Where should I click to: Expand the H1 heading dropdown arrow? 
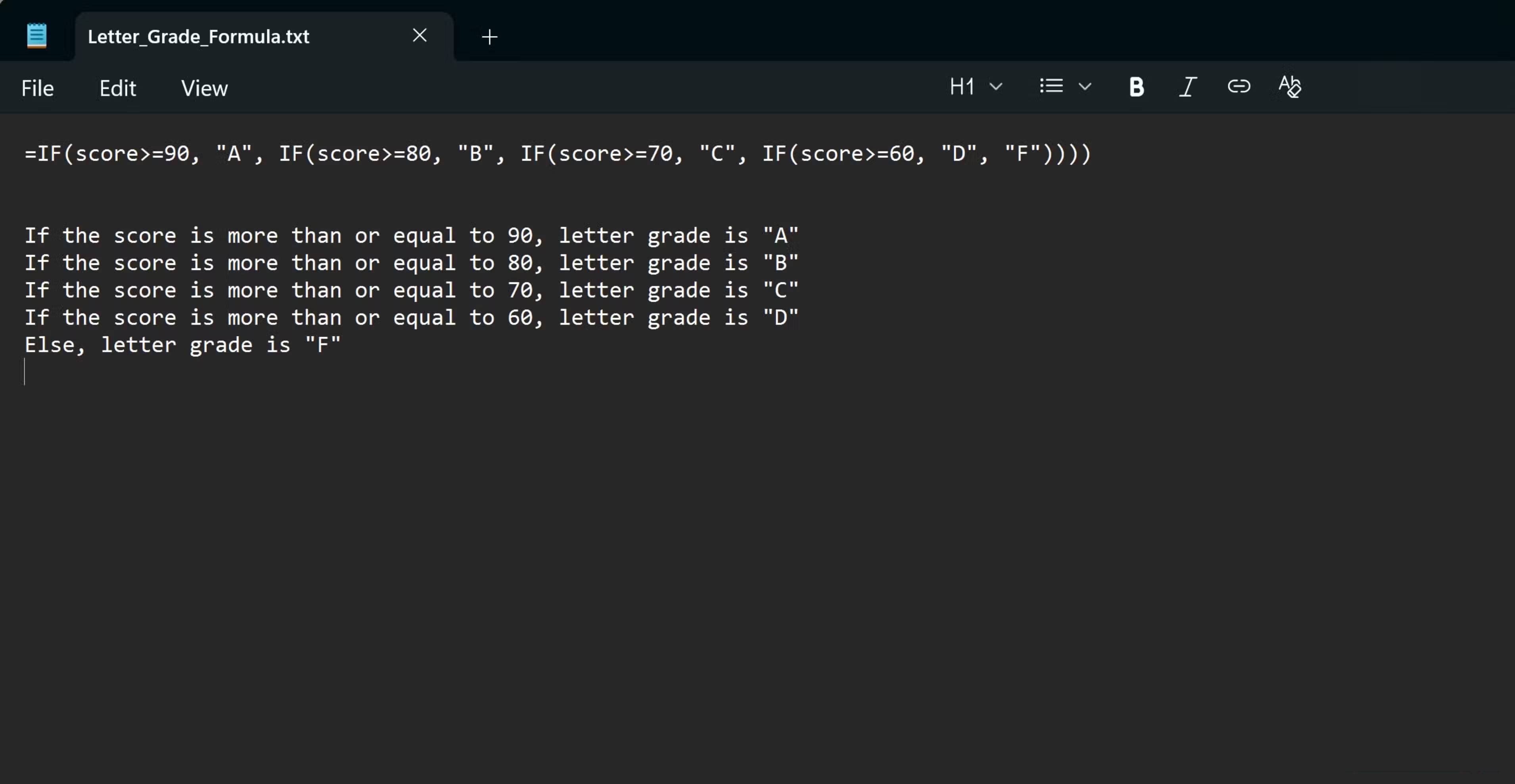click(996, 87)
